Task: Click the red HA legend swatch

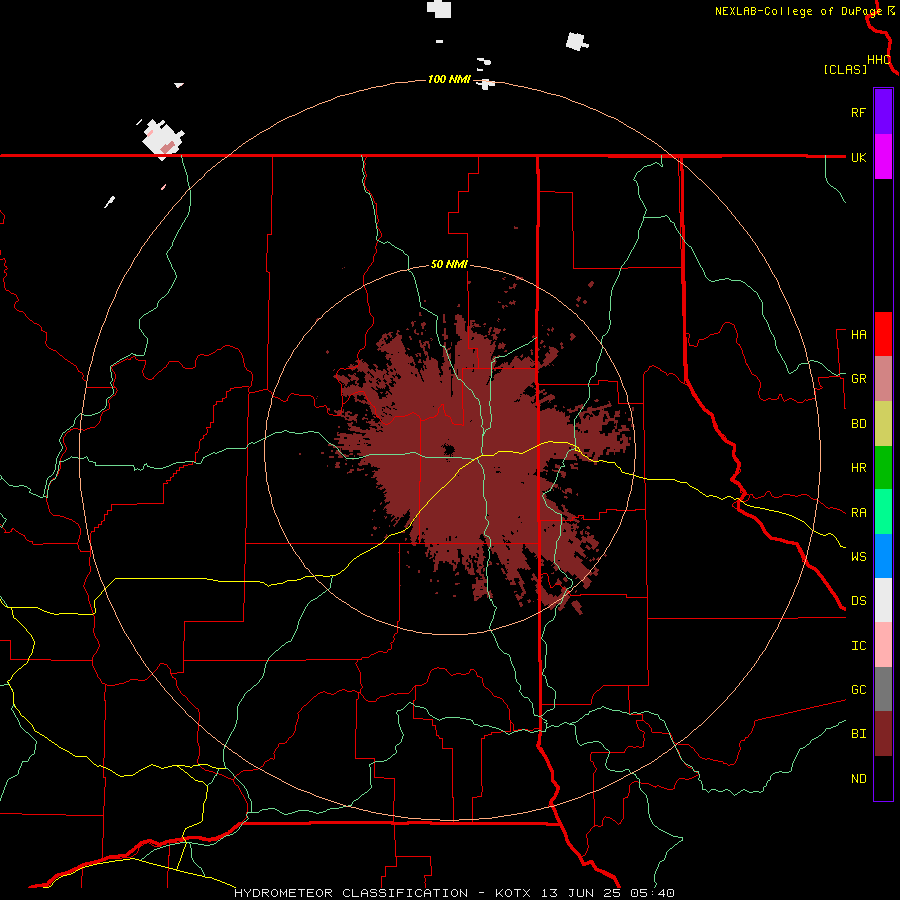Action: pos(883,334)
